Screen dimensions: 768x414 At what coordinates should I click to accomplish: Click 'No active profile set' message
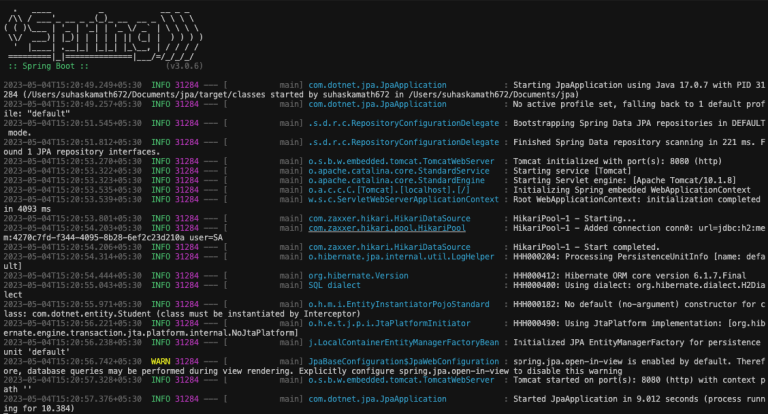[562, 104]
